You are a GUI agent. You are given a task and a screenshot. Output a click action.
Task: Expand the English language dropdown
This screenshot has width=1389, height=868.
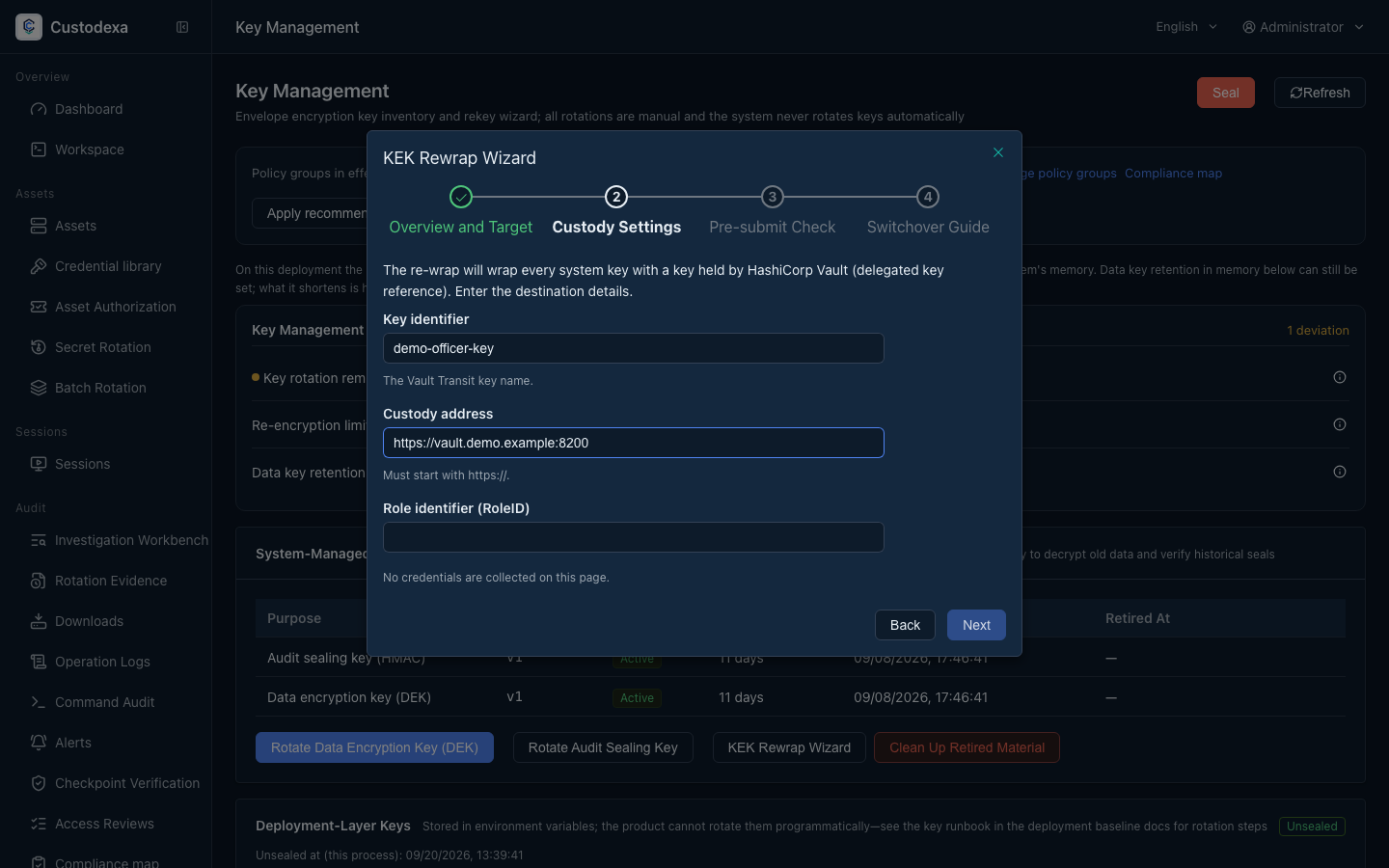click(1187, 27)
